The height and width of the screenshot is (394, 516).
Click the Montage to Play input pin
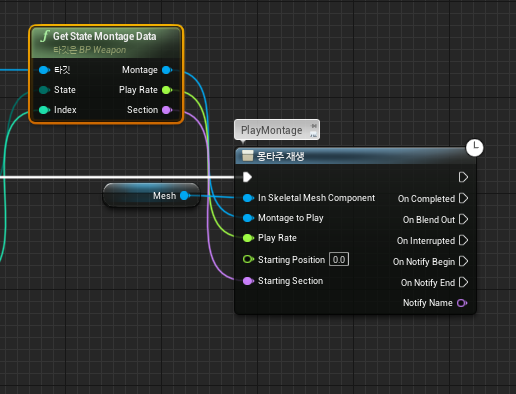248,218
